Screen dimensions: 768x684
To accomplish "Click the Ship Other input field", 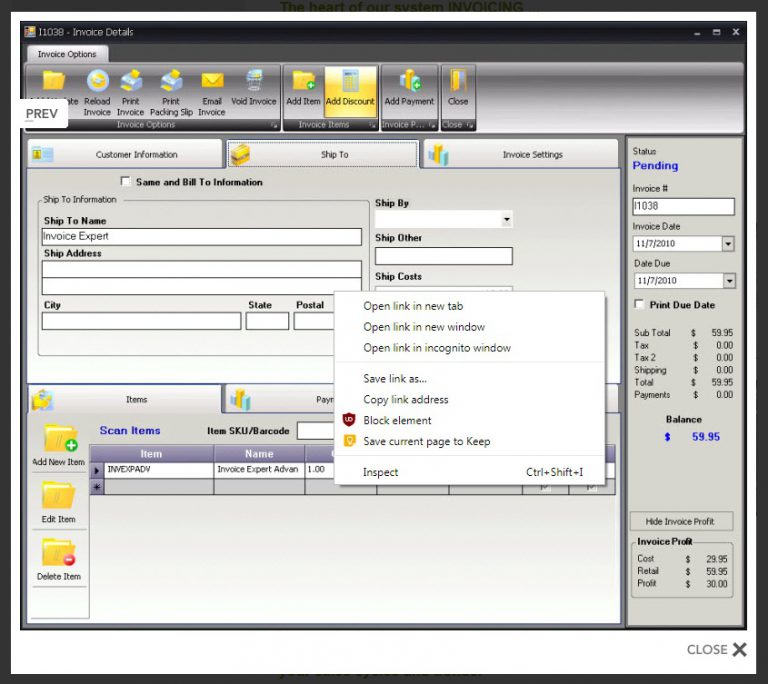I will [x=444, y=256].
